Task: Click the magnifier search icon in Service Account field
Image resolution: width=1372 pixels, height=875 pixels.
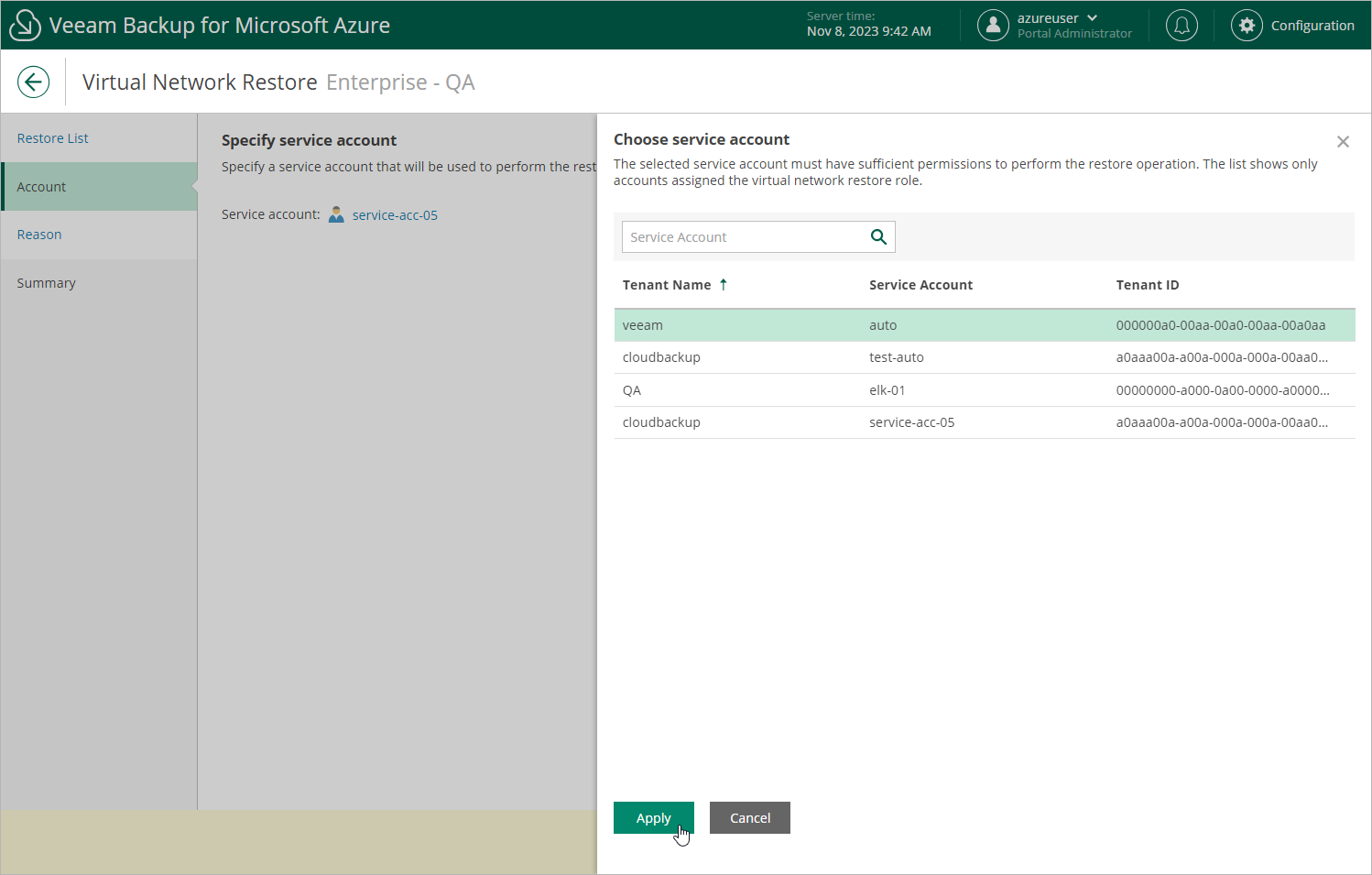Action: (x=878, y=237)
